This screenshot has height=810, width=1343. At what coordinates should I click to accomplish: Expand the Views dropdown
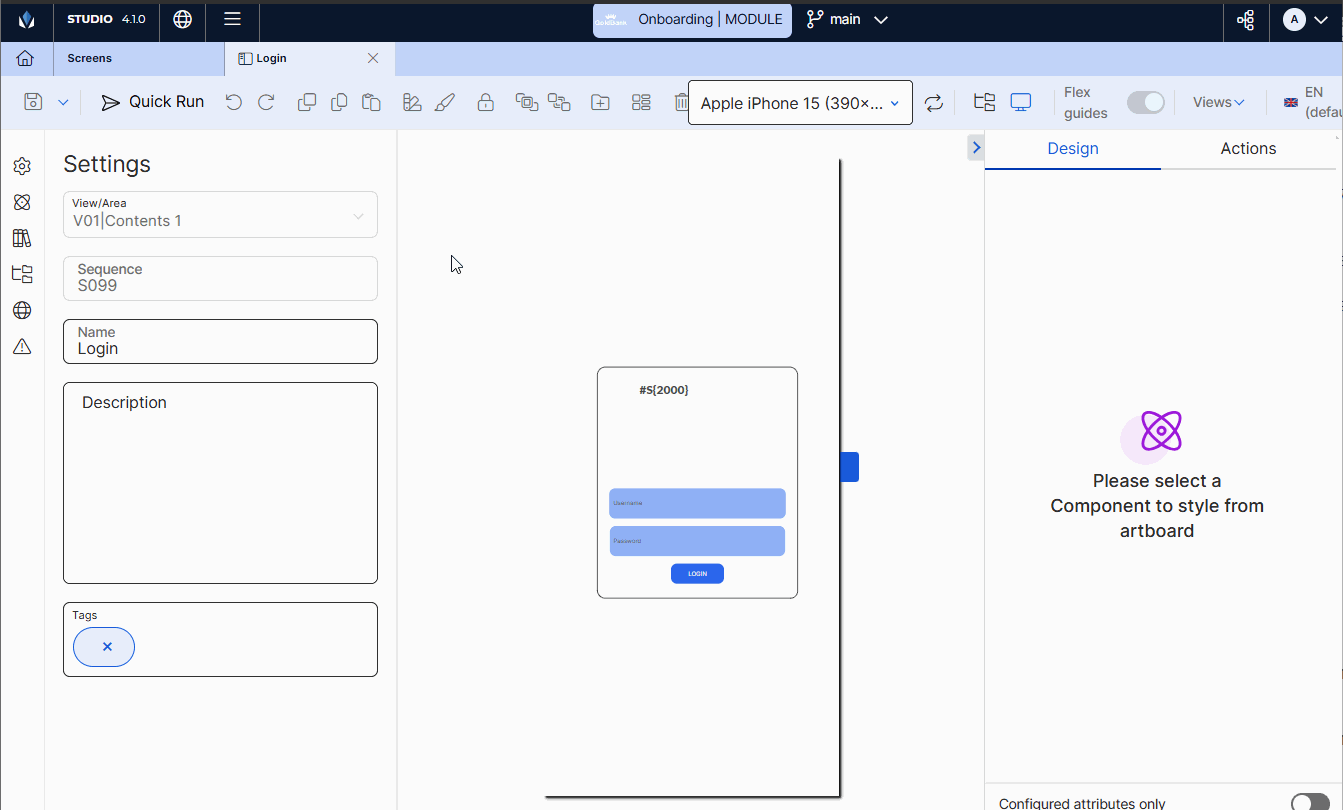[x=1218, y=102]
